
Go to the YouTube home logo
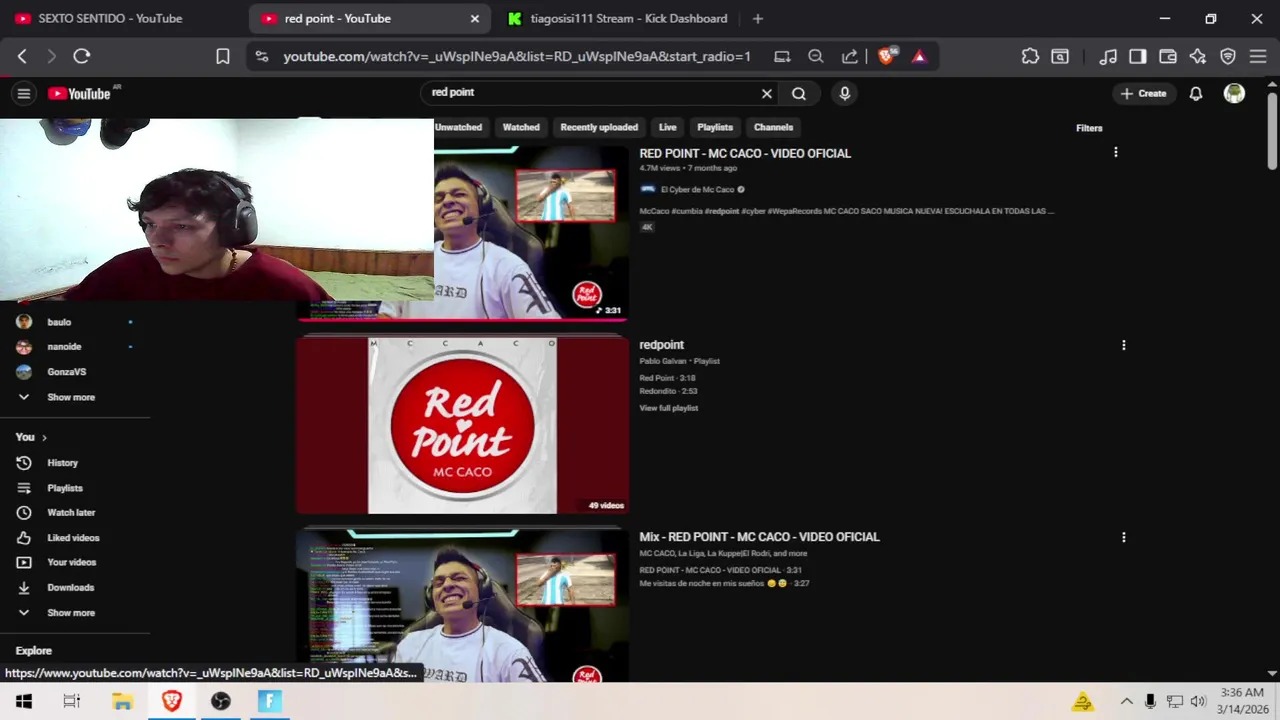(79, 93)
